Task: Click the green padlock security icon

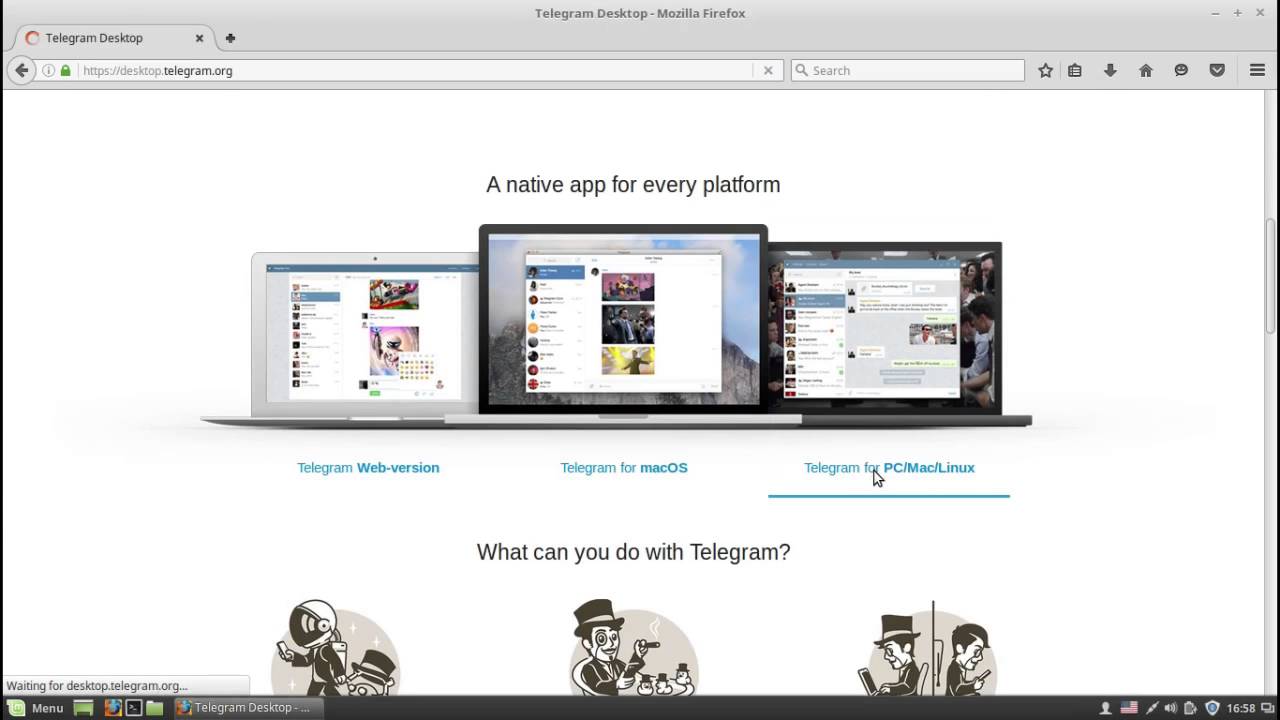Action: point(66,70)
